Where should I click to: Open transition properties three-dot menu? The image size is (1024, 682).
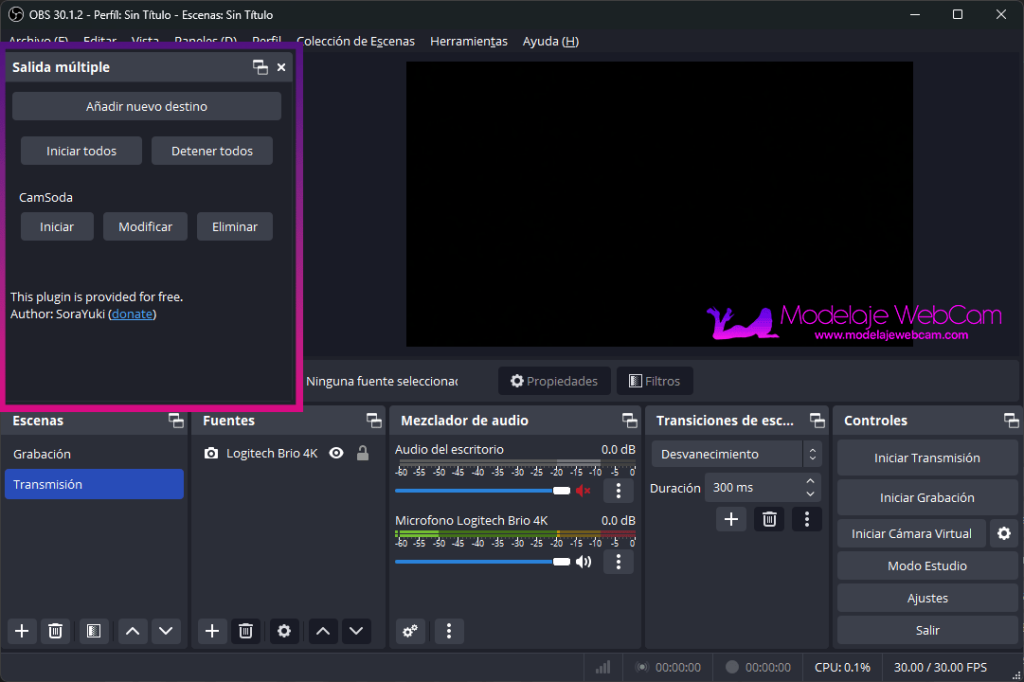click(806, 519)
